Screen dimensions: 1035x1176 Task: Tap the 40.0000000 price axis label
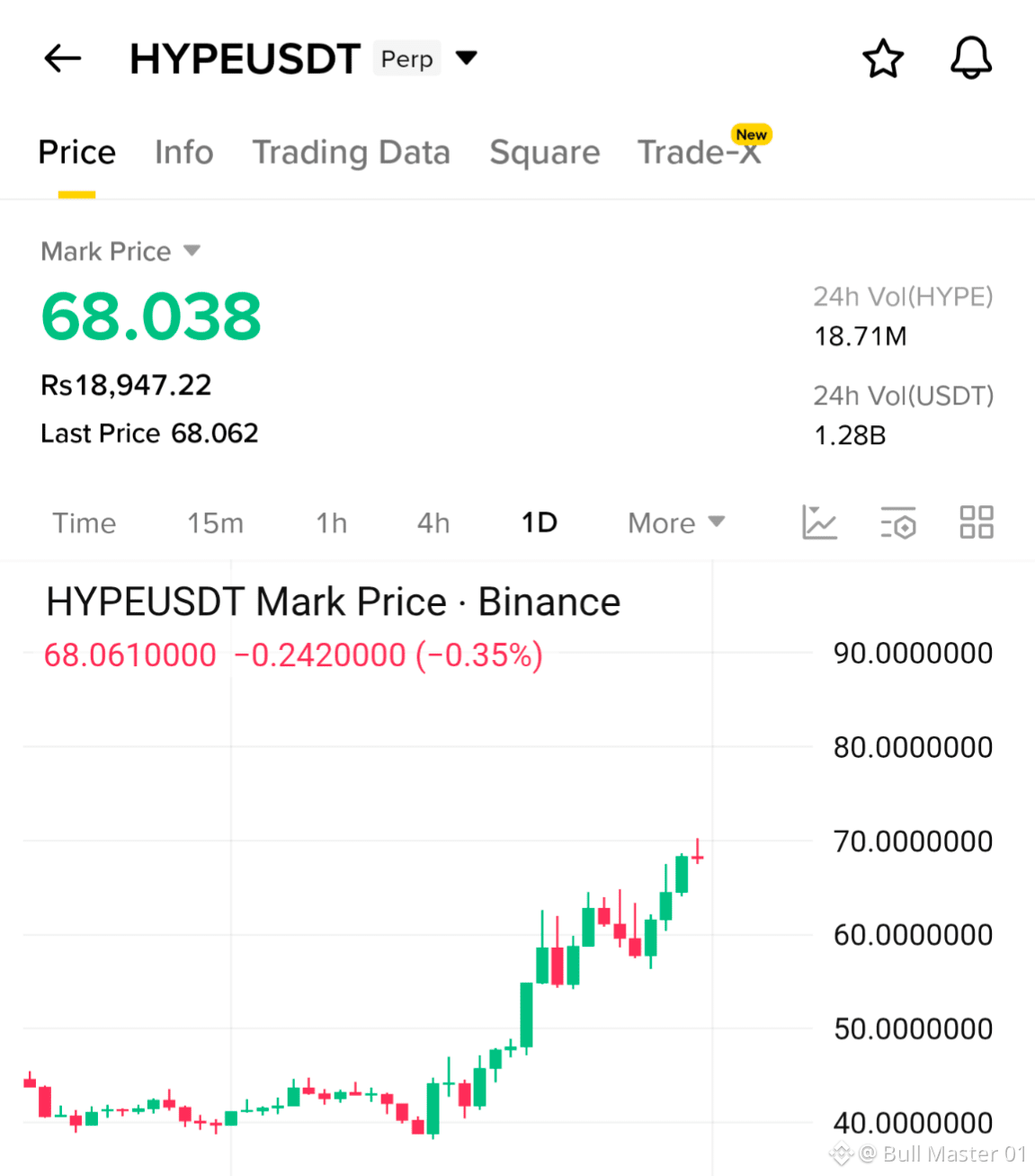[x=913, y=1123]
